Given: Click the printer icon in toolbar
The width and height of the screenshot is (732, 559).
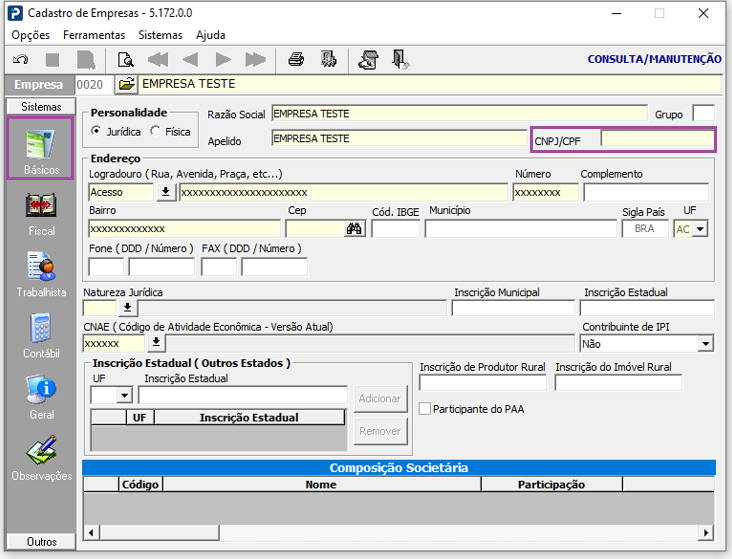Looking at the screenshot, I should (x=296, y=59).
